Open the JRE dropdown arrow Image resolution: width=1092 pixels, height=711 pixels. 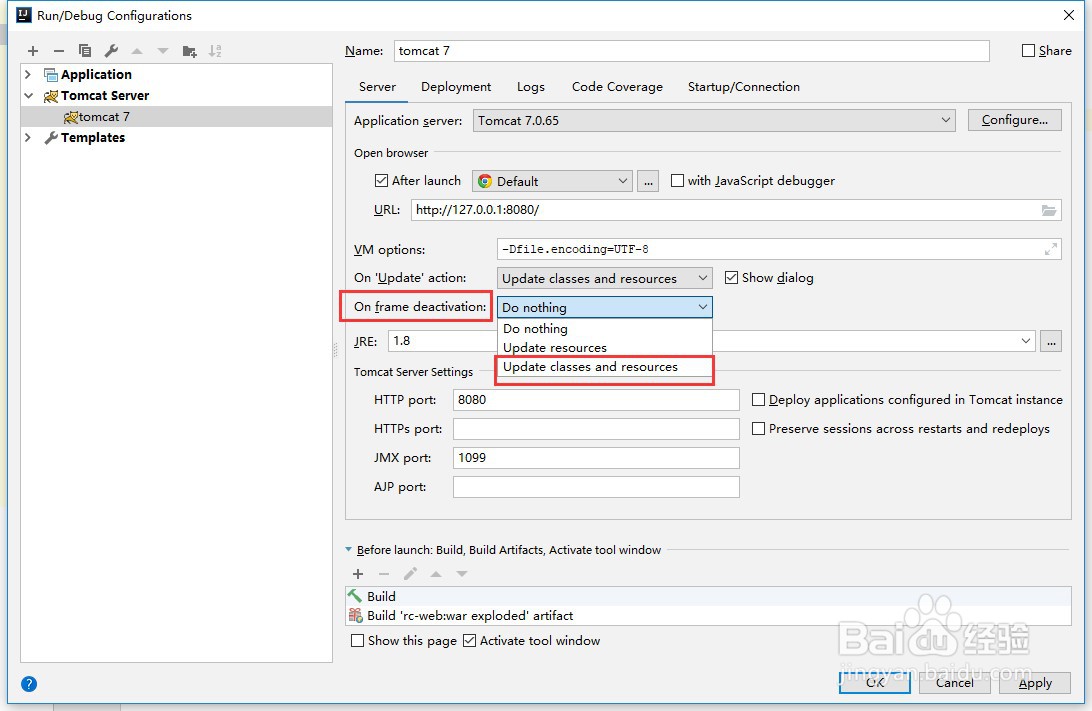(x=1025, y=341)
